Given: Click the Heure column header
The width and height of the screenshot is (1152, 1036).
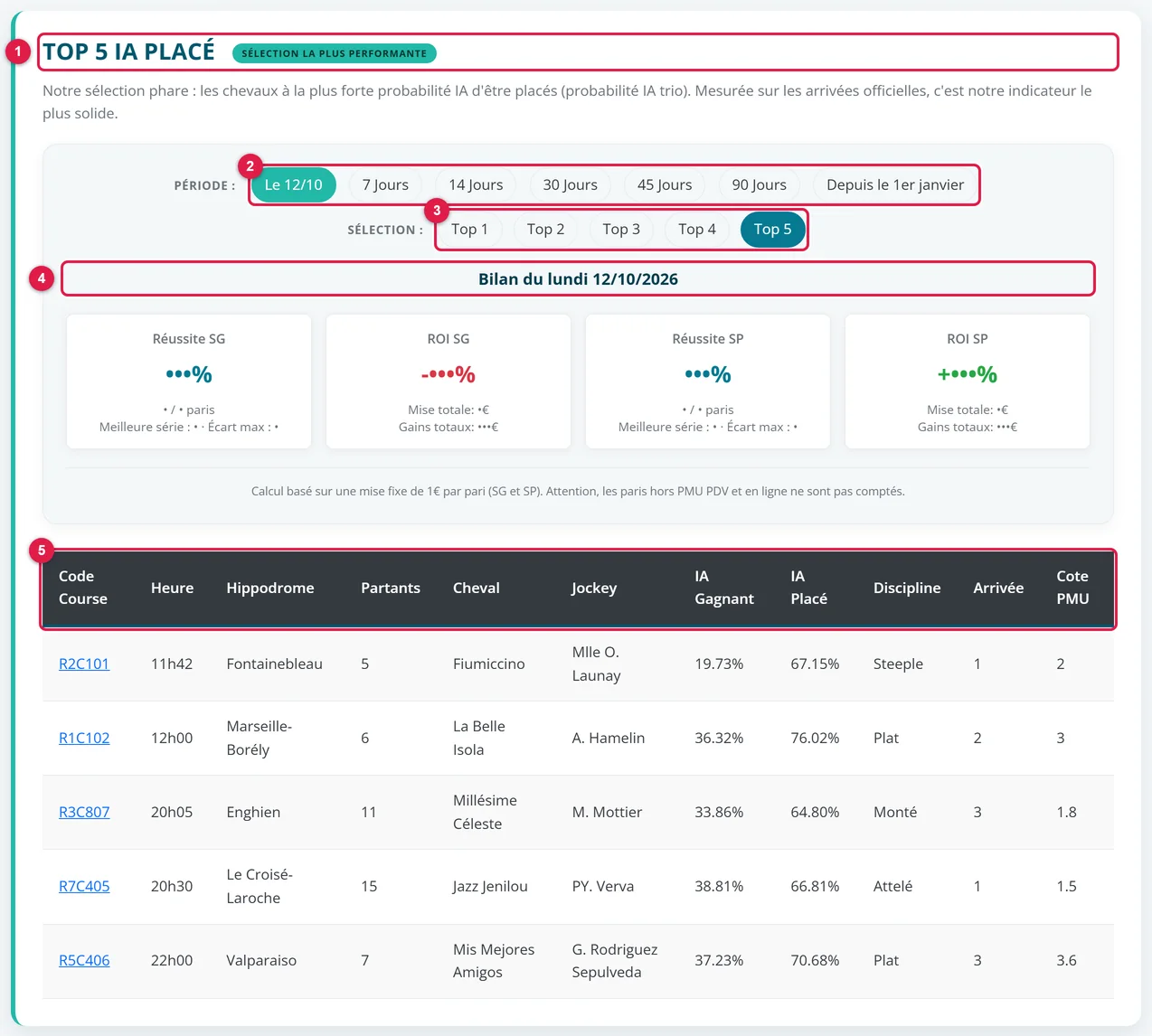Looking at the screenshot, I should [172, 588].
